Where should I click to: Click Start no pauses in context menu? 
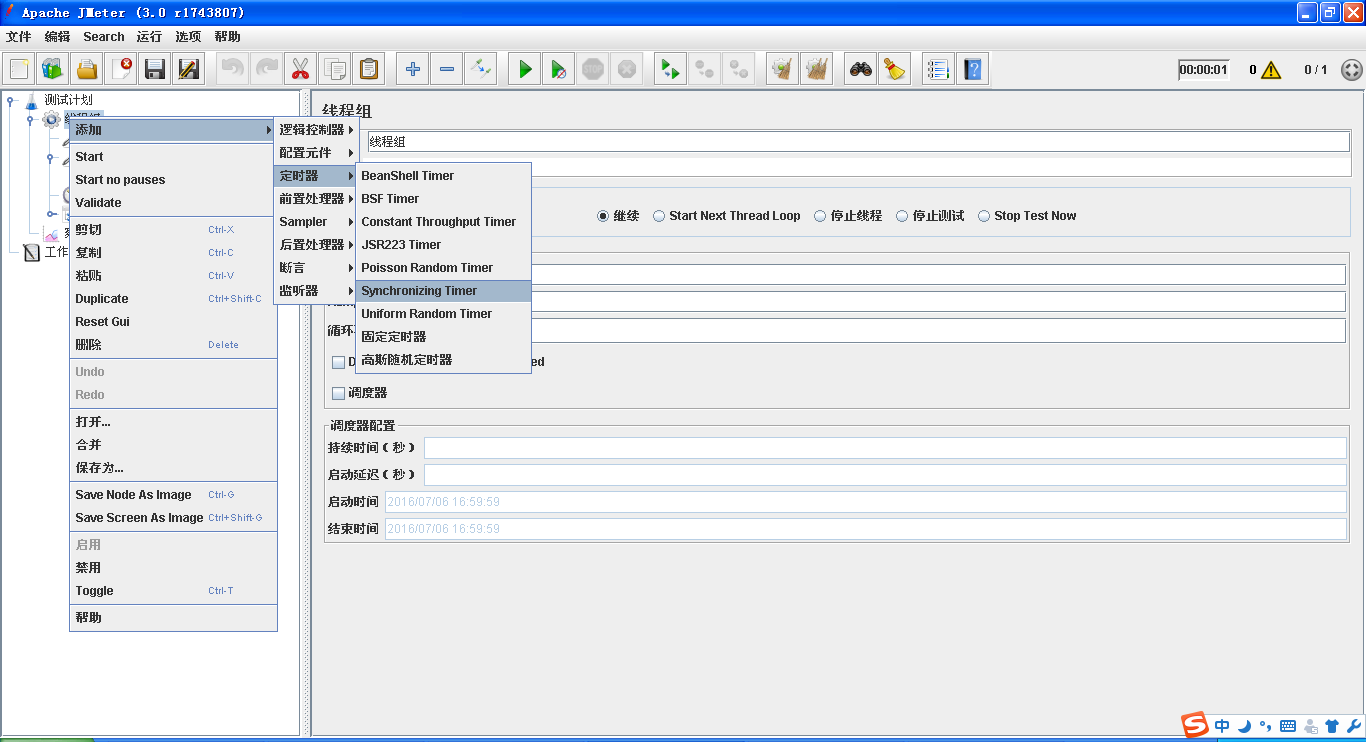(173, 180)
